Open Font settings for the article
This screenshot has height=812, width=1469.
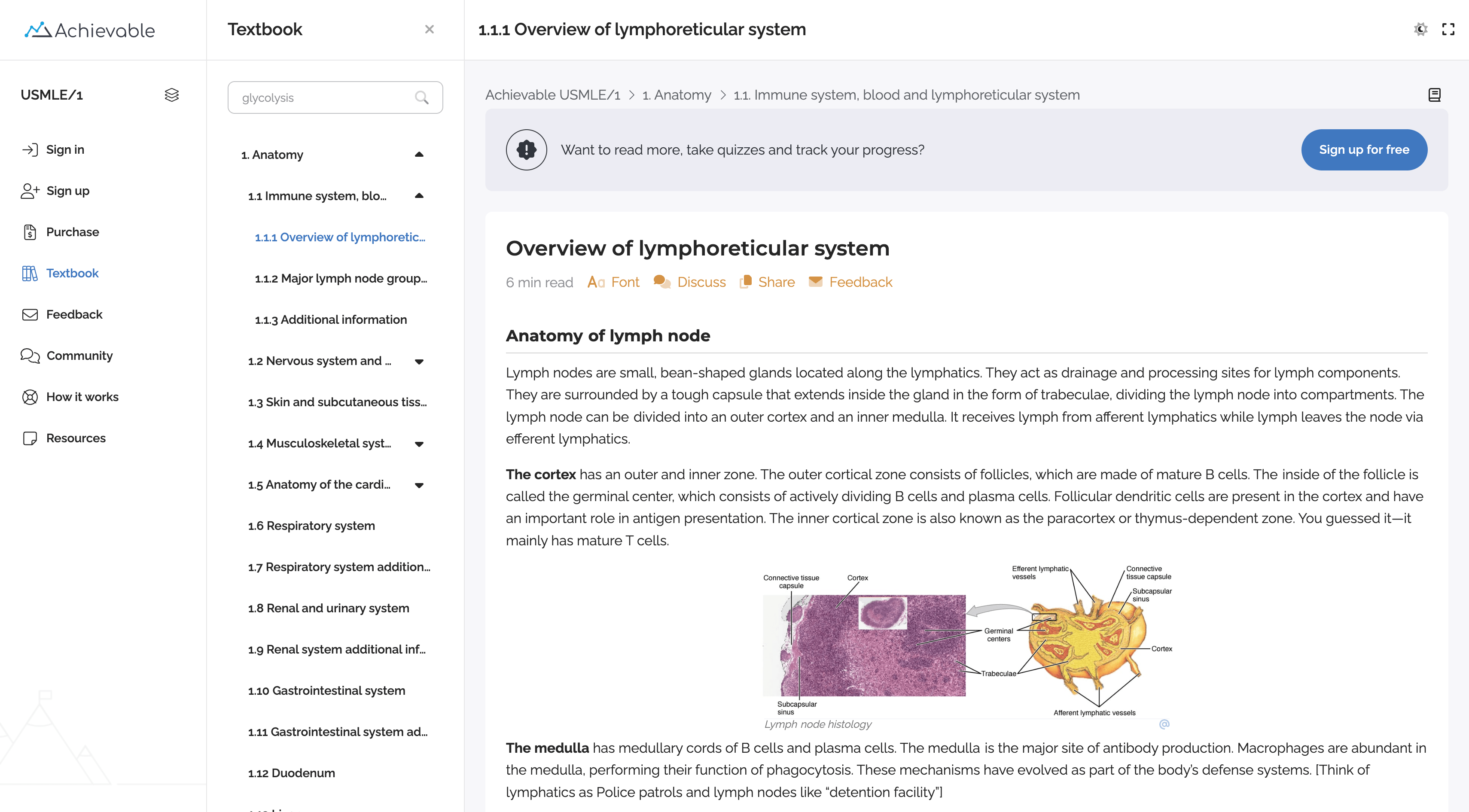(614, 282)
